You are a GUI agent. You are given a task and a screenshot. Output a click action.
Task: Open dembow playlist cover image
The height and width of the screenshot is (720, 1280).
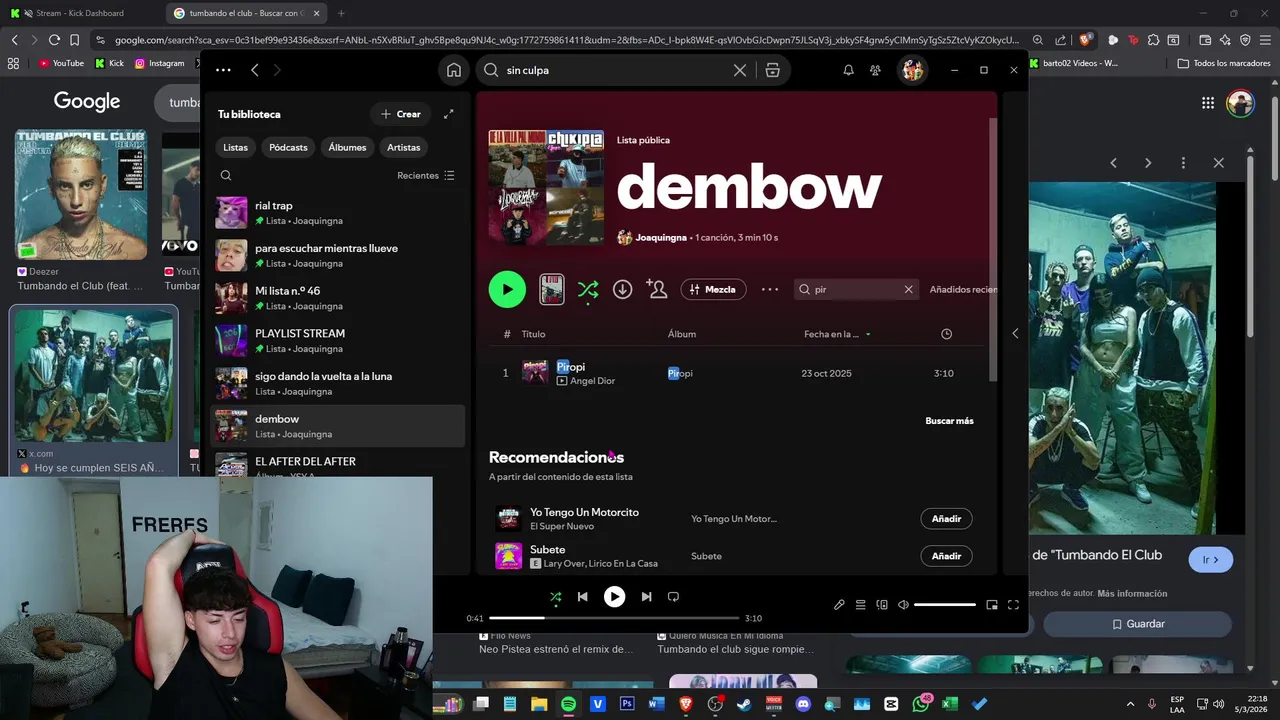tap(546, 188)
